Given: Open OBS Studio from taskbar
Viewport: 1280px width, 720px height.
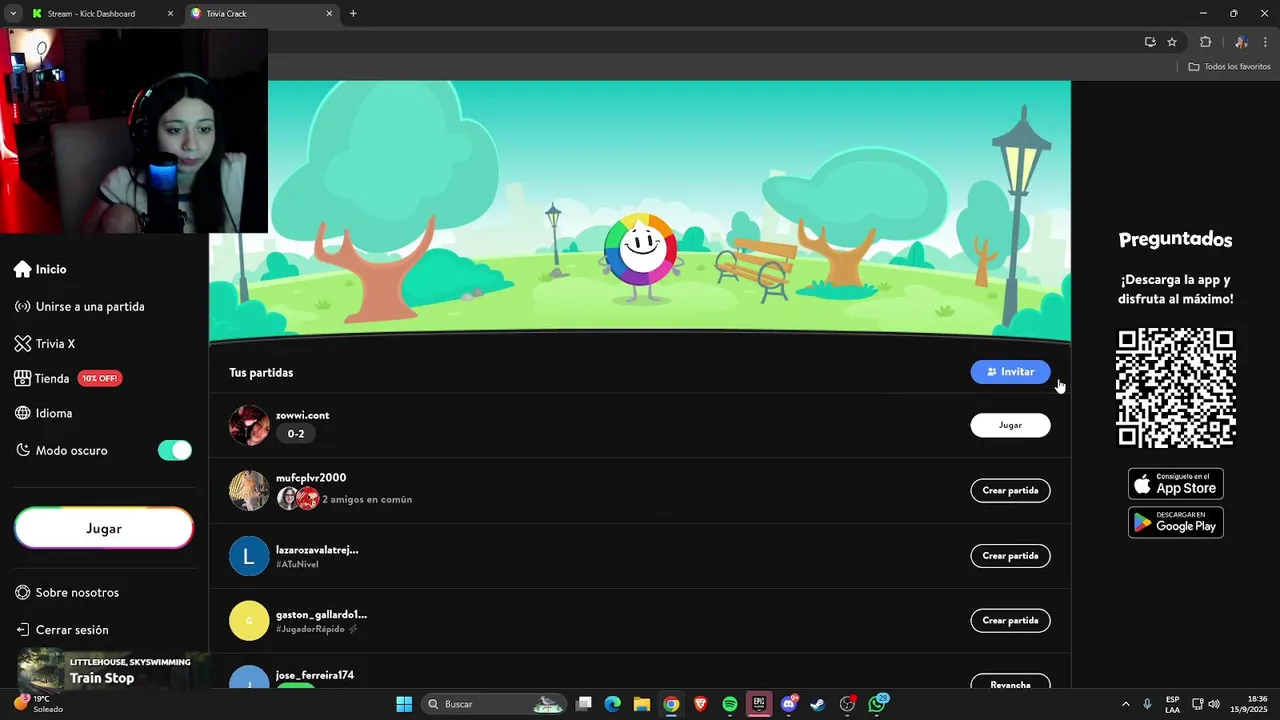Looking at the screenshot, I should tap(848, 704).
